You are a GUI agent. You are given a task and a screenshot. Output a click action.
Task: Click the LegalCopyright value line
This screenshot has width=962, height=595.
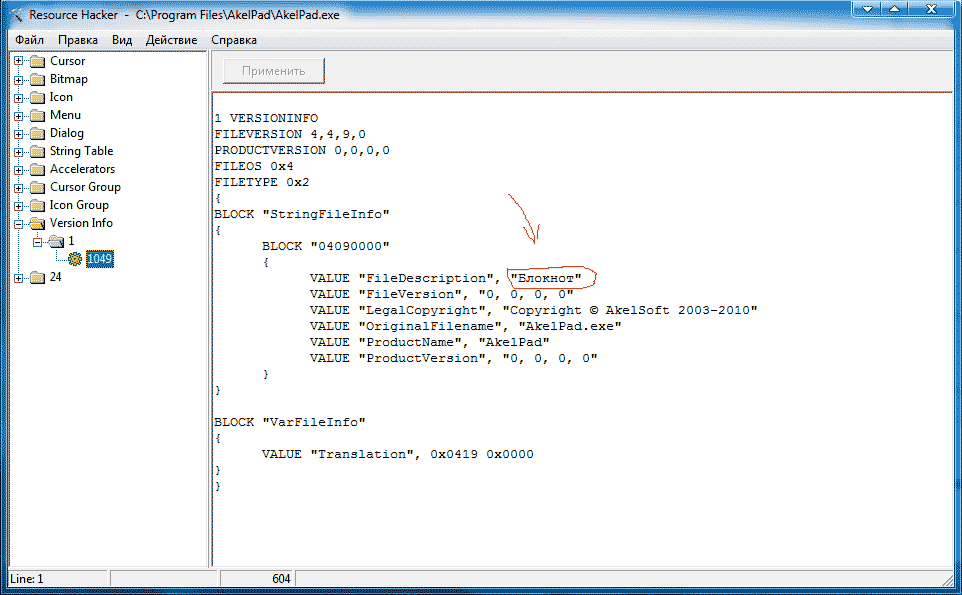click(x=534, y=310)
